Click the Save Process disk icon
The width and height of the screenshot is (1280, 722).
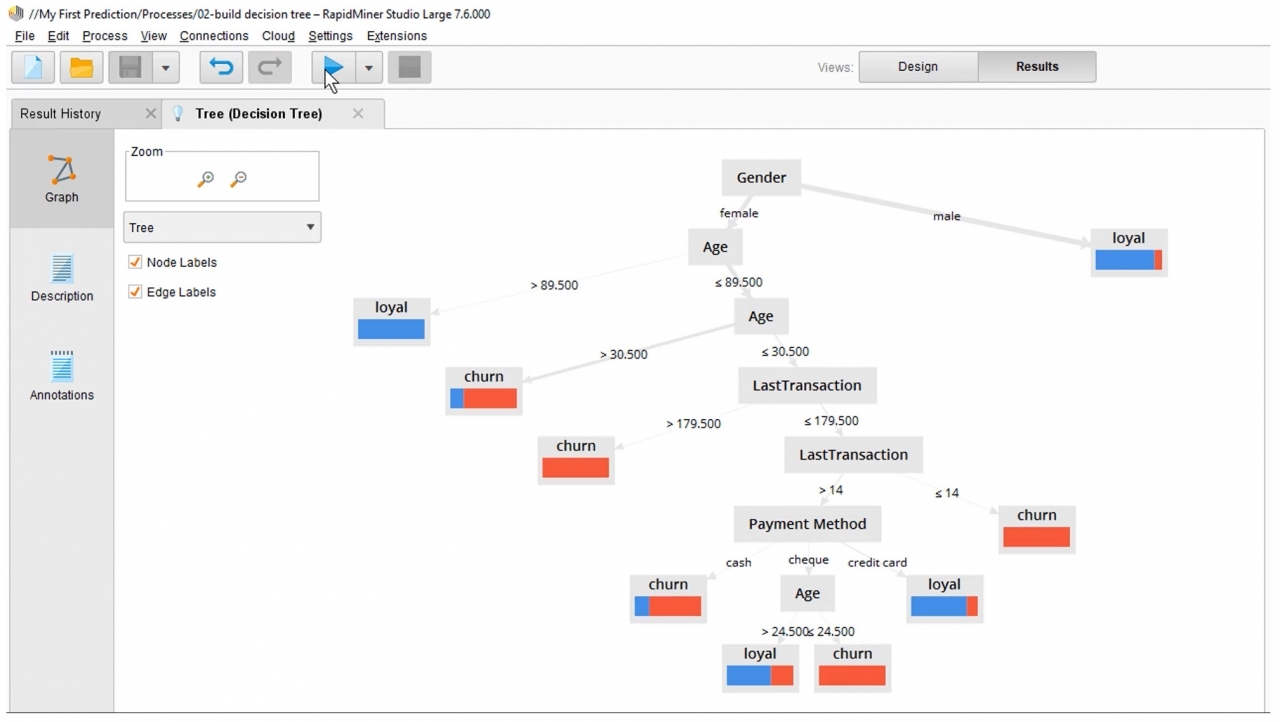[130, 67]
